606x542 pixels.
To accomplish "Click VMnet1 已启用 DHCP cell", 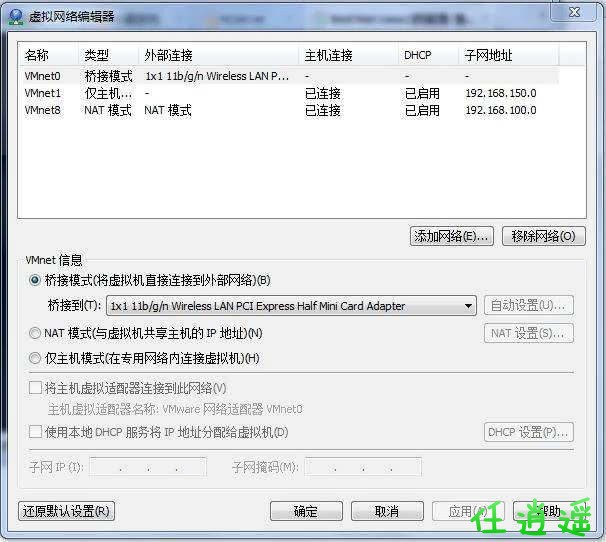I will pos(422,93).
